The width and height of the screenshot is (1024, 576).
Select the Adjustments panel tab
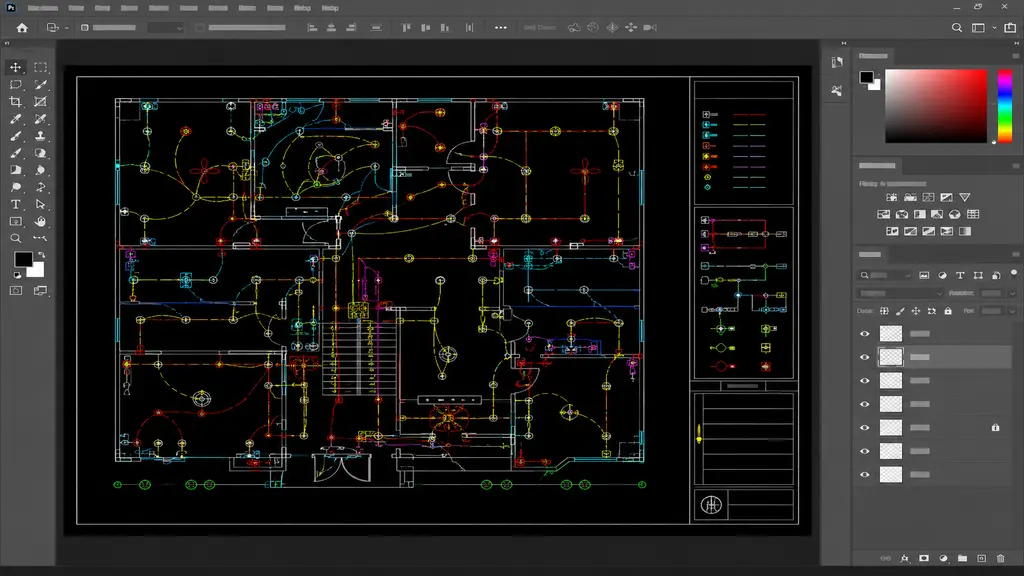877,166
